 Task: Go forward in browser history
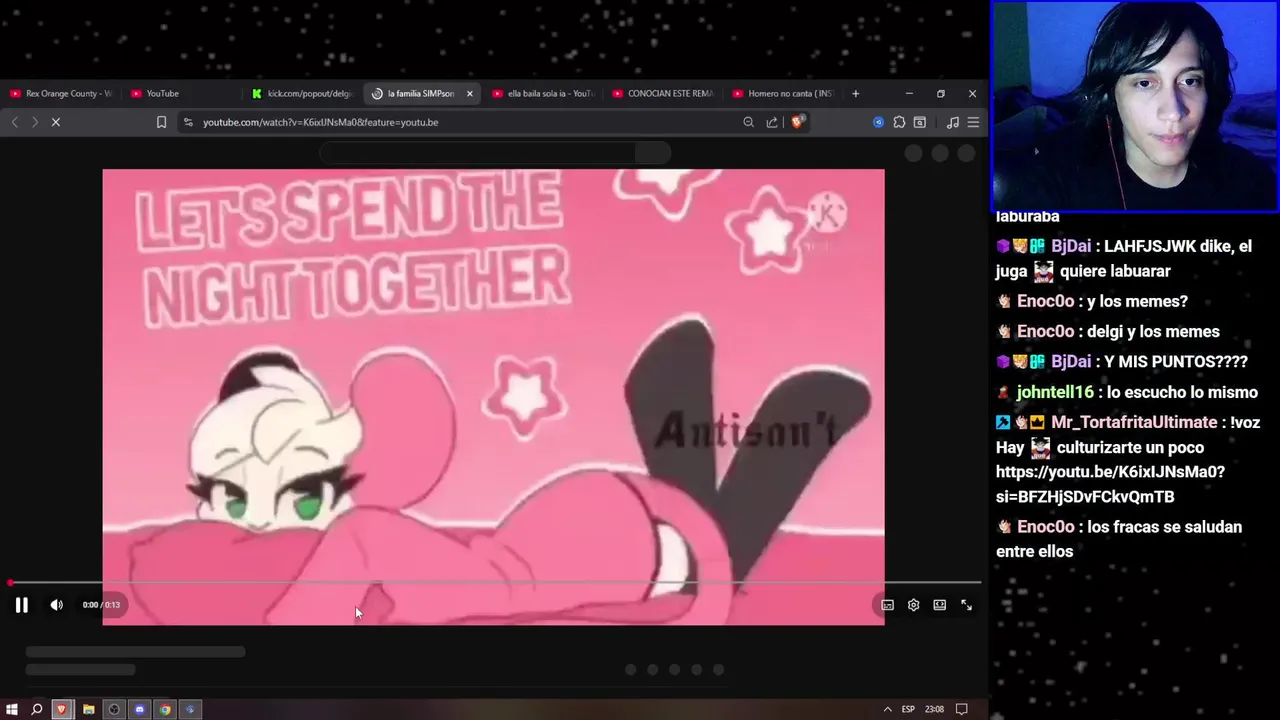[34, 122]
